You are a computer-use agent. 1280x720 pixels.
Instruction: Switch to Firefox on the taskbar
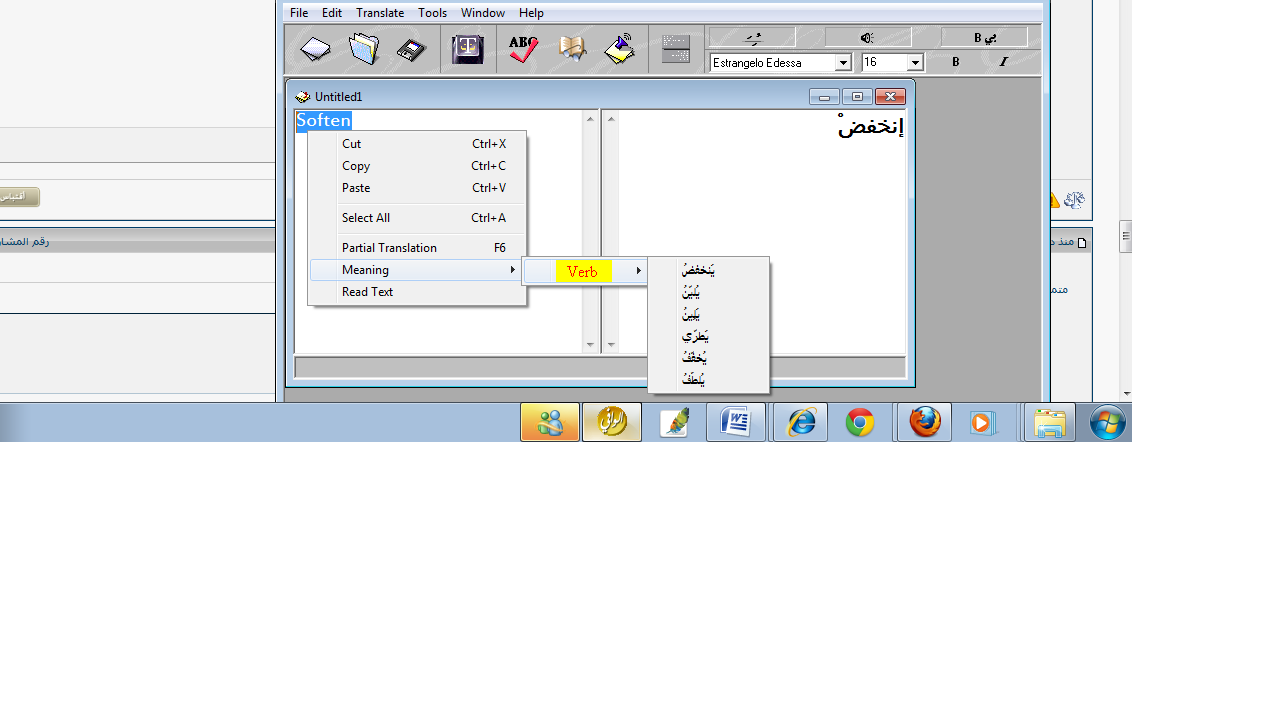pos(924,422)
